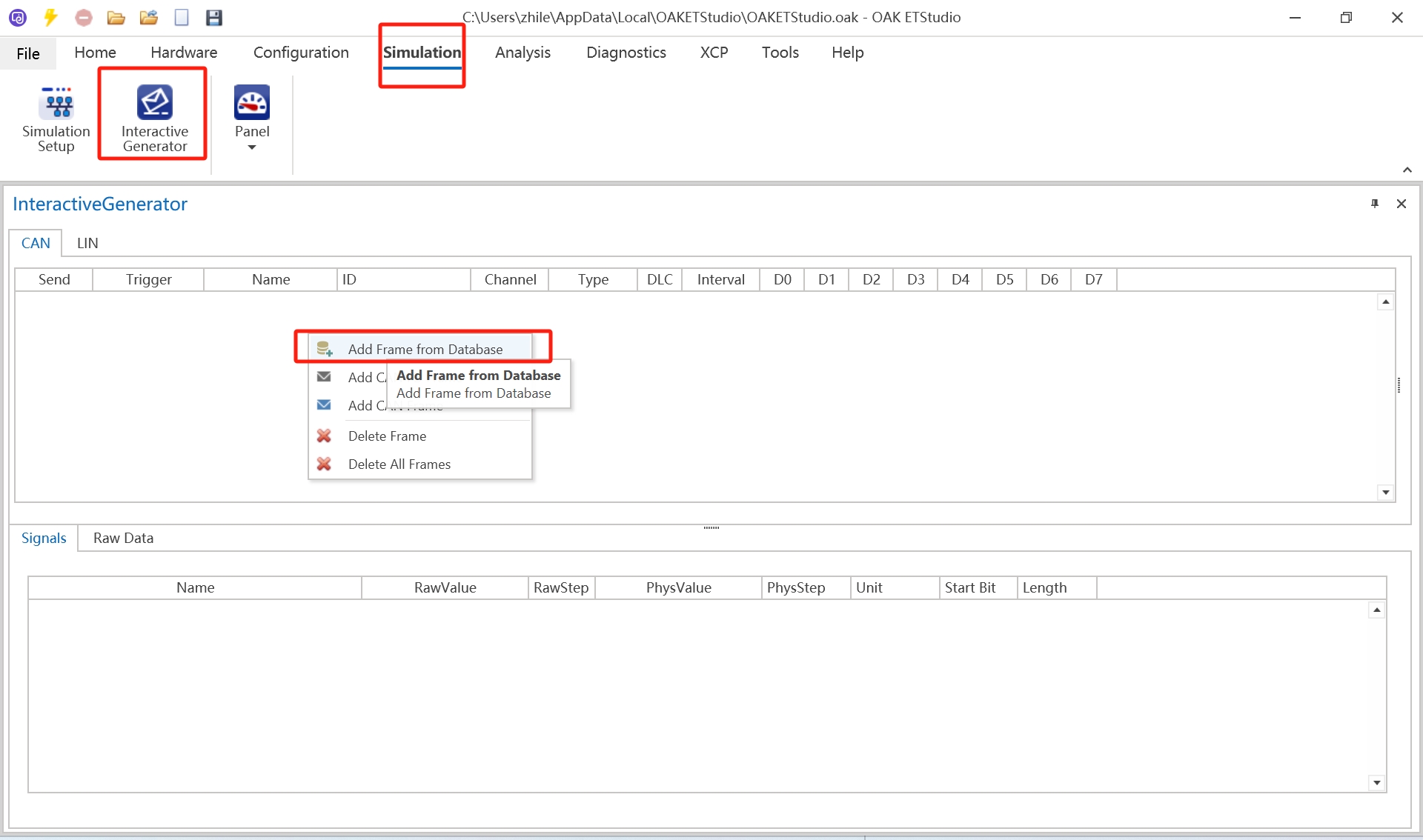Open the Raw Data tab
Screen dimensions: 1423x840
click(123, 539)
